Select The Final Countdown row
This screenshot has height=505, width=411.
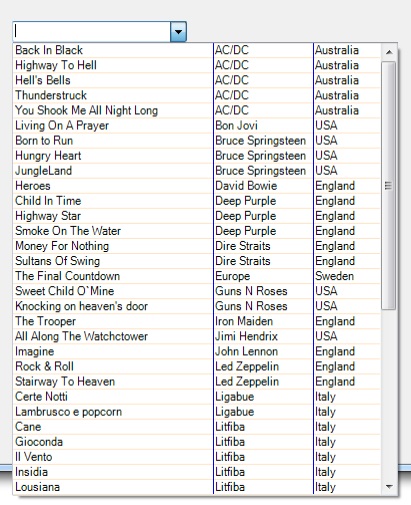[x=197, y=276]
